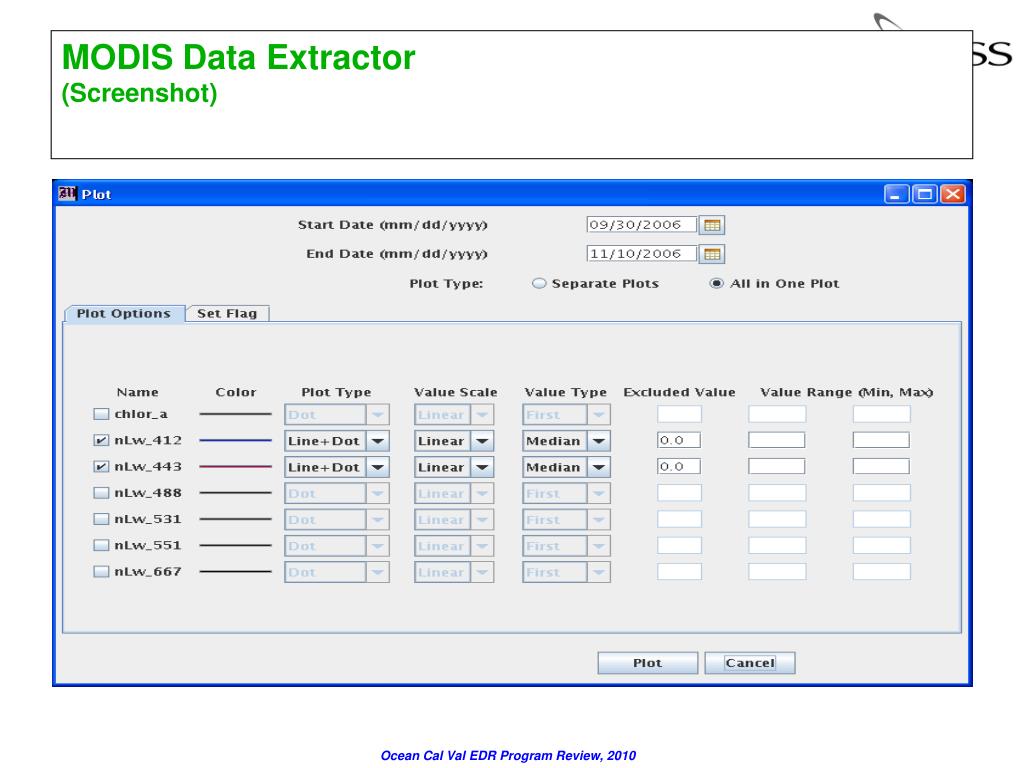Uncheck the nLw_443 checkbox
Viewport: 1024px width, 768px height.
(101, 466)
